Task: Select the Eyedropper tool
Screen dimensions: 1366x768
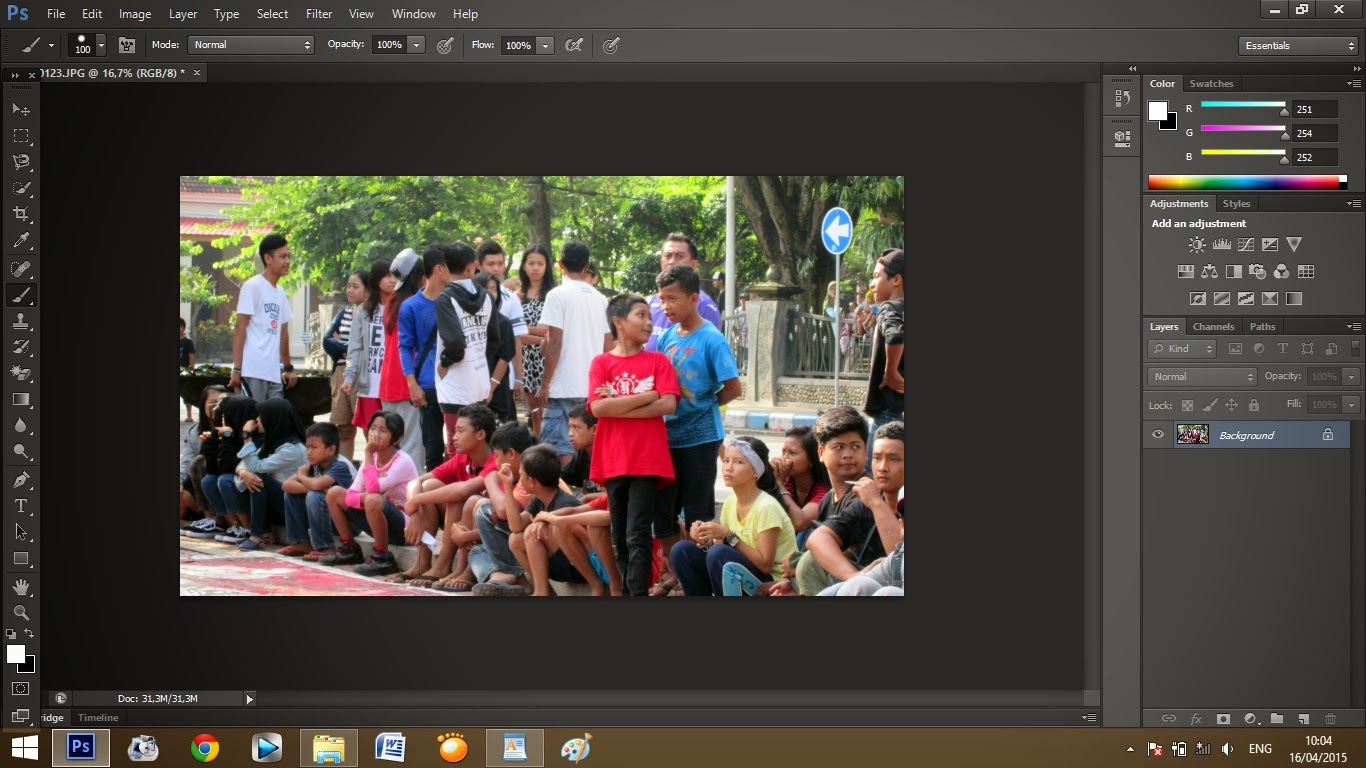Action: click(20, 240)
